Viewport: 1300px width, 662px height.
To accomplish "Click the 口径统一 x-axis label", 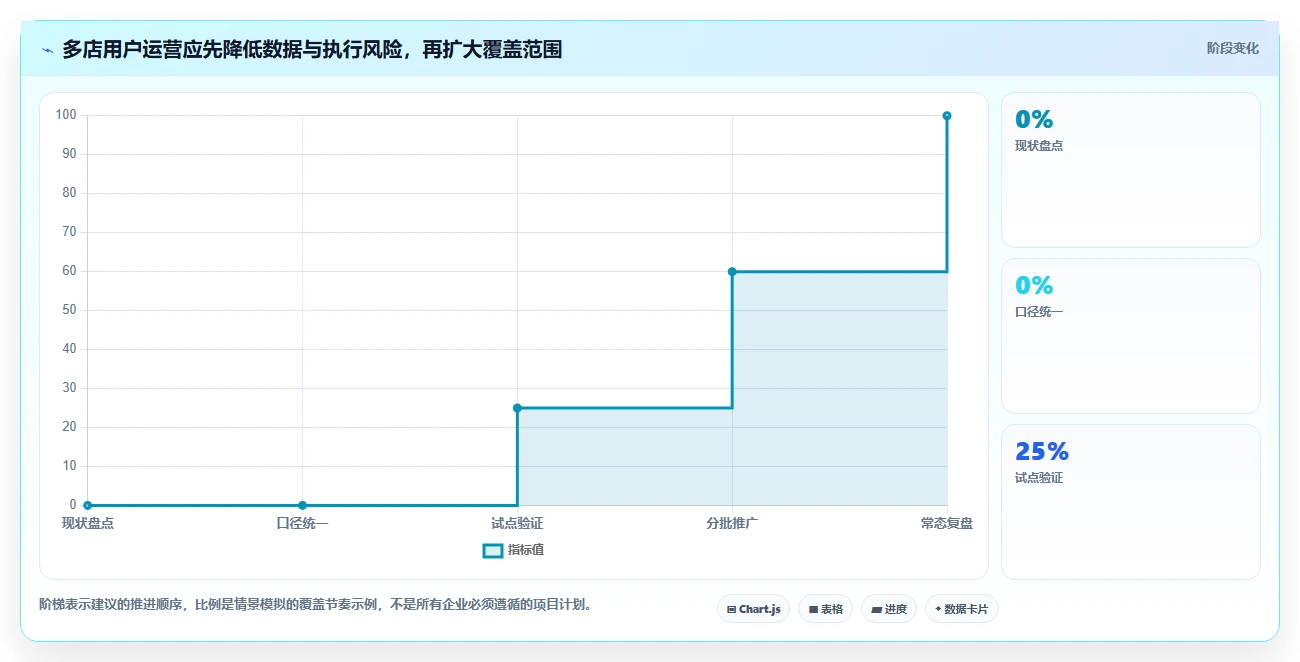I will [x=302, y=523].
